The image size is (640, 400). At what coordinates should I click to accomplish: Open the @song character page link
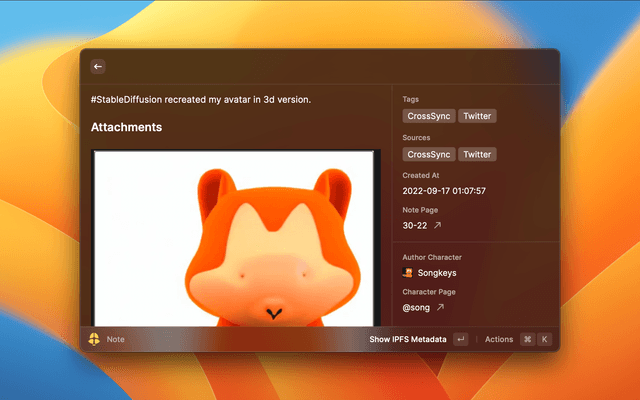[x=416, y=308]
